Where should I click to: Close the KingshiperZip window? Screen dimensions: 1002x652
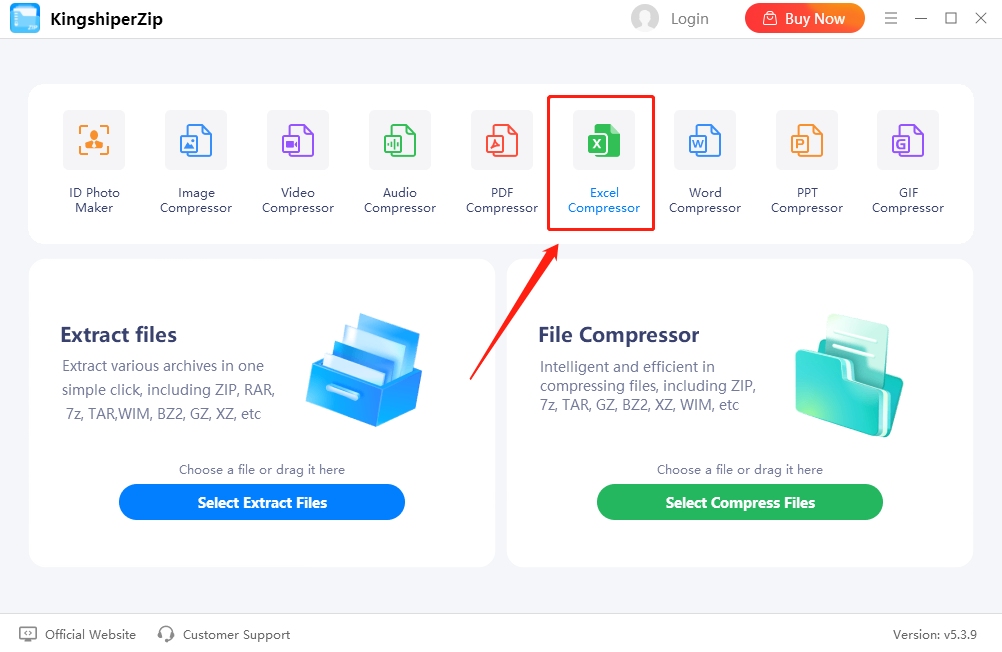tap(981, 18)
